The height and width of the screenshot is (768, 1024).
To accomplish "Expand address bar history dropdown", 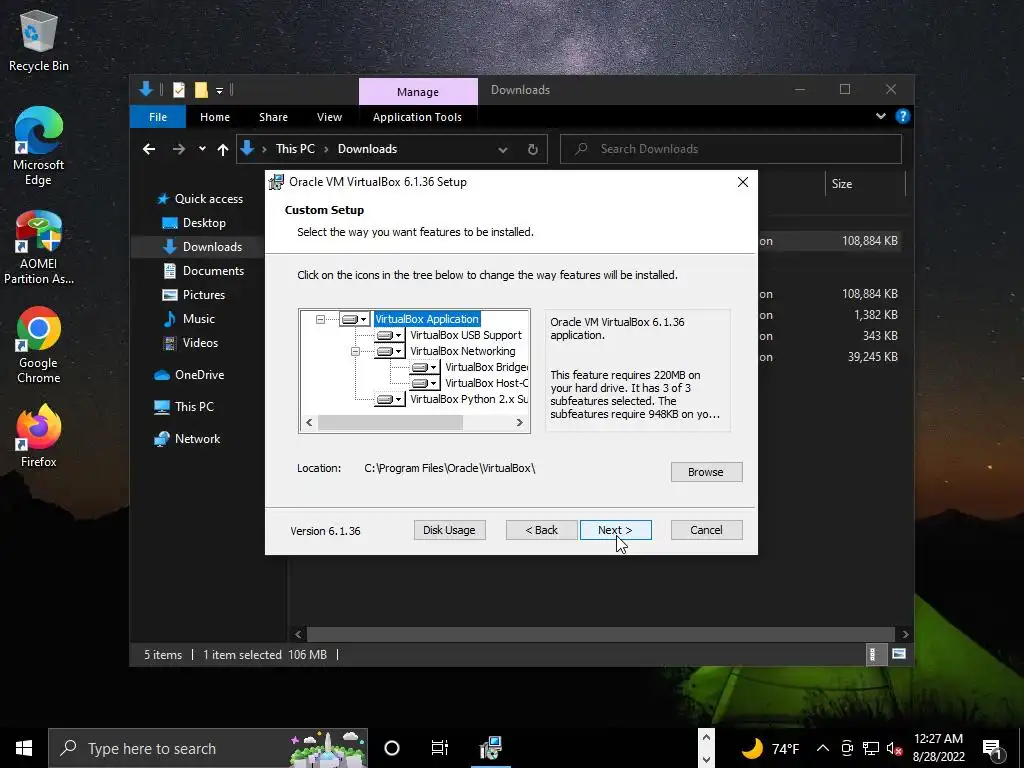I will click(503, 150).
